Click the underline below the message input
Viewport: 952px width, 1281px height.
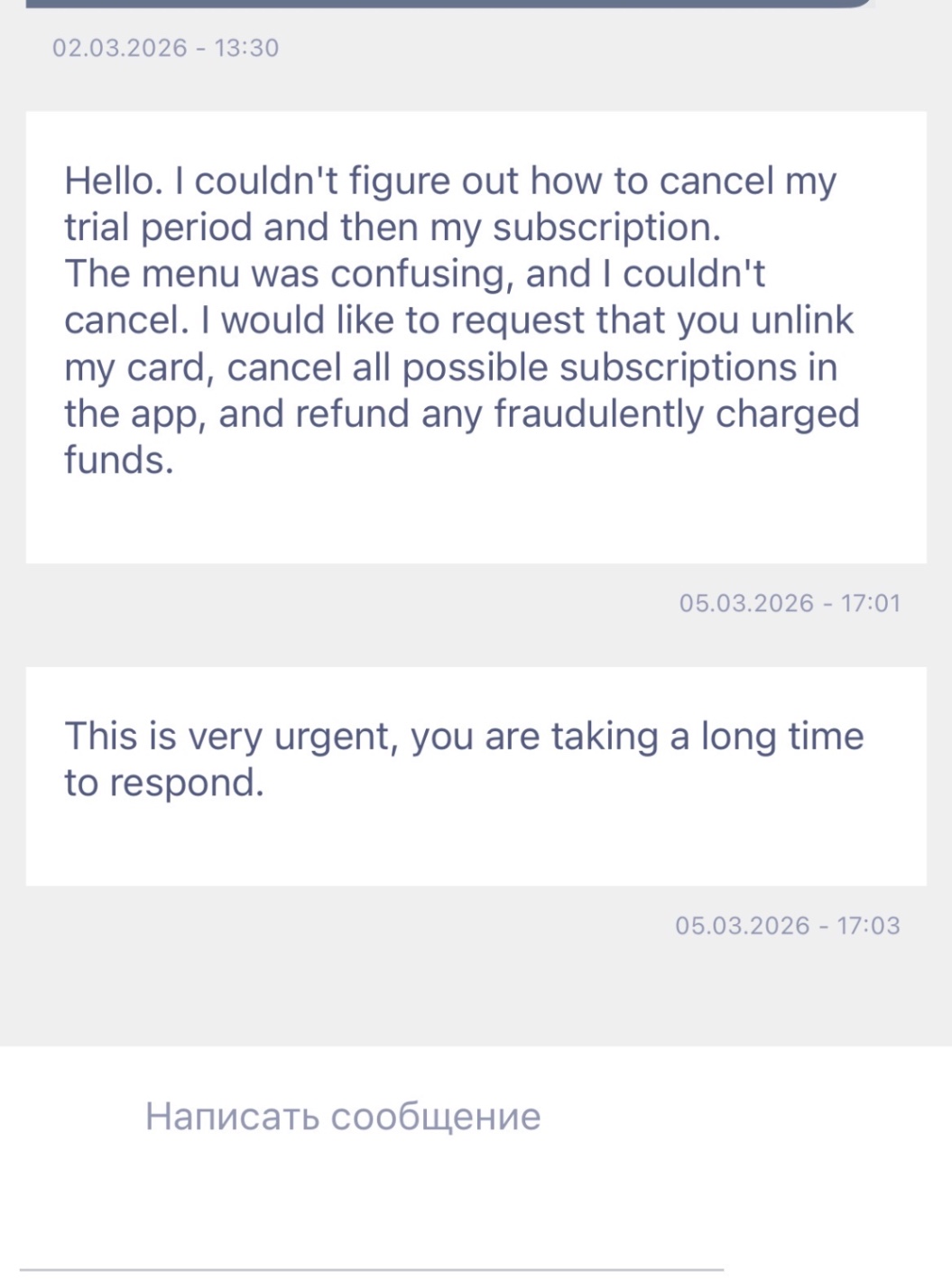372,1270
